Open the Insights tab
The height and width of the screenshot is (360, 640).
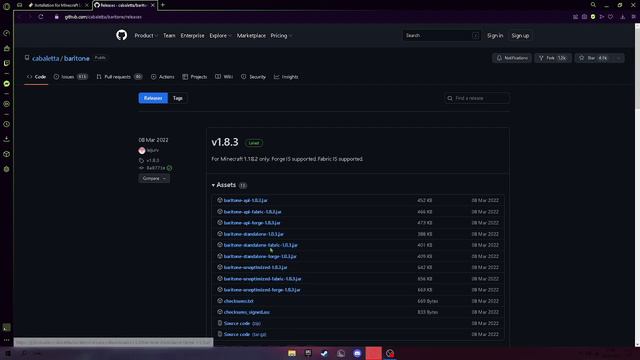click(x=286, y=77)
